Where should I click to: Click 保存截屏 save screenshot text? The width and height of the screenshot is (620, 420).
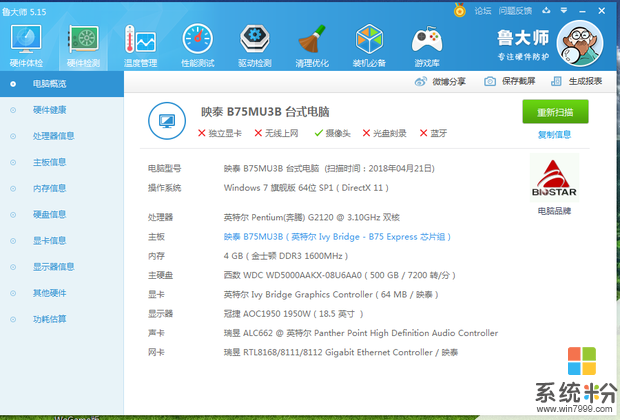tap(518, 81)
